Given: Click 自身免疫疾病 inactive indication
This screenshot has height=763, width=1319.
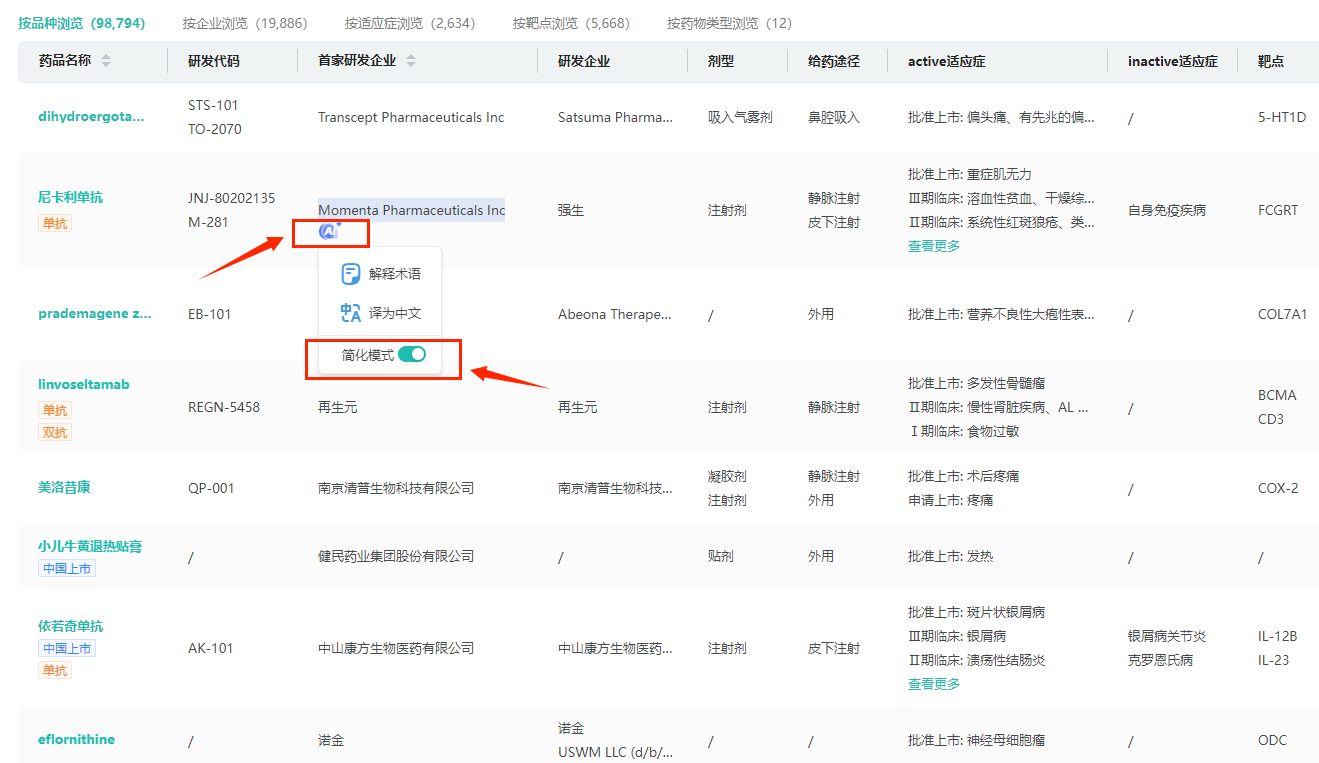Looking at the screenshot, I should click(x=1167, y=210).
